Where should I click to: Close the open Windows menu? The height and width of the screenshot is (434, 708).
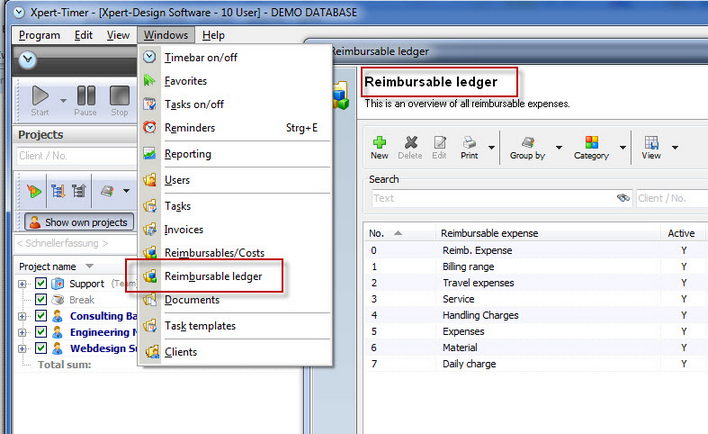tap(166, 35)
